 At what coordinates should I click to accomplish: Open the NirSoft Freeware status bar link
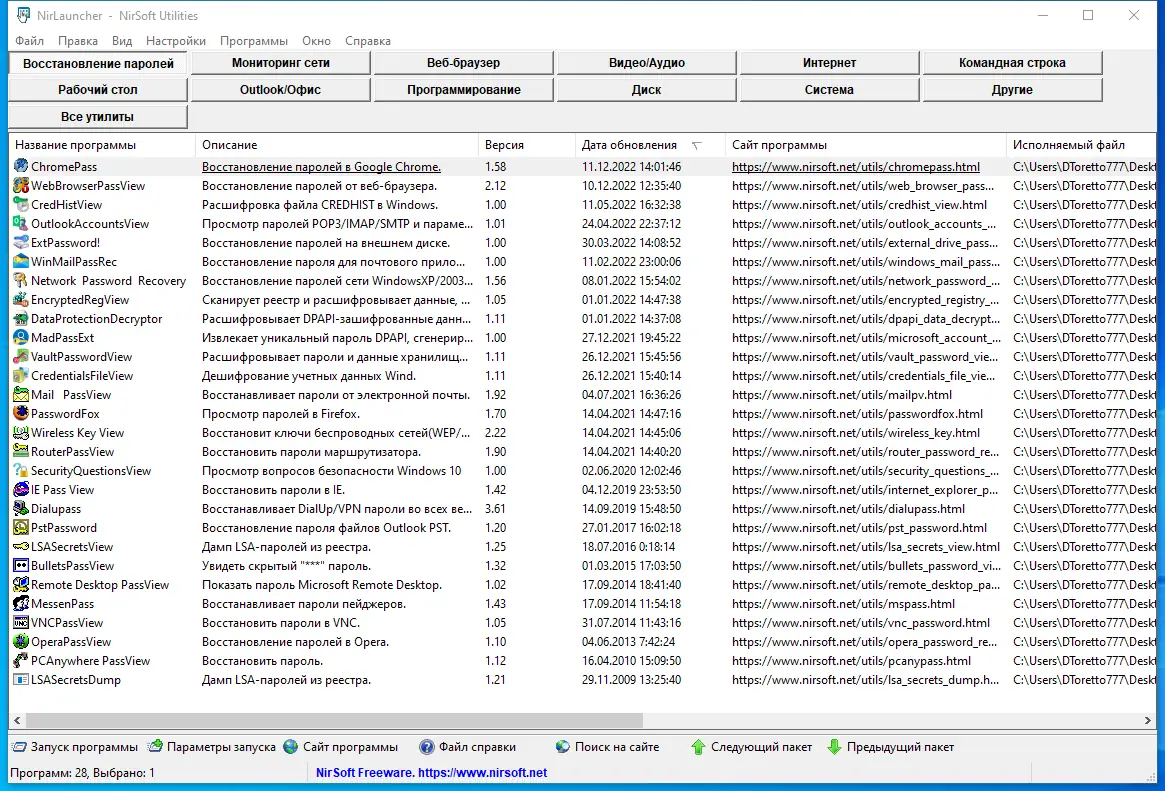click(x=432, y=772)
